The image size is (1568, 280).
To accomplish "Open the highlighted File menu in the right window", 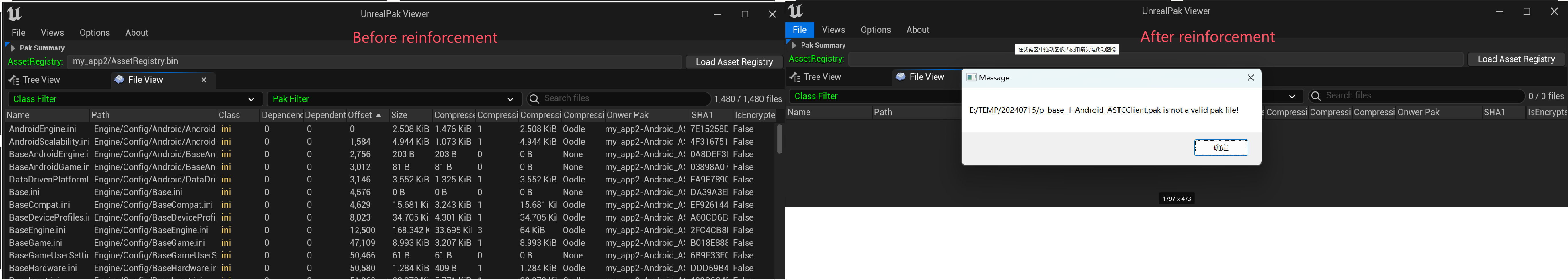I will tap(799, 30).
